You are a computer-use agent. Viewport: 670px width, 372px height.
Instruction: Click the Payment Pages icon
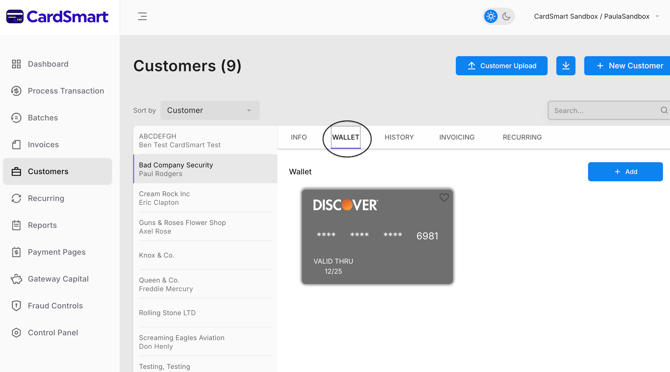16,252
